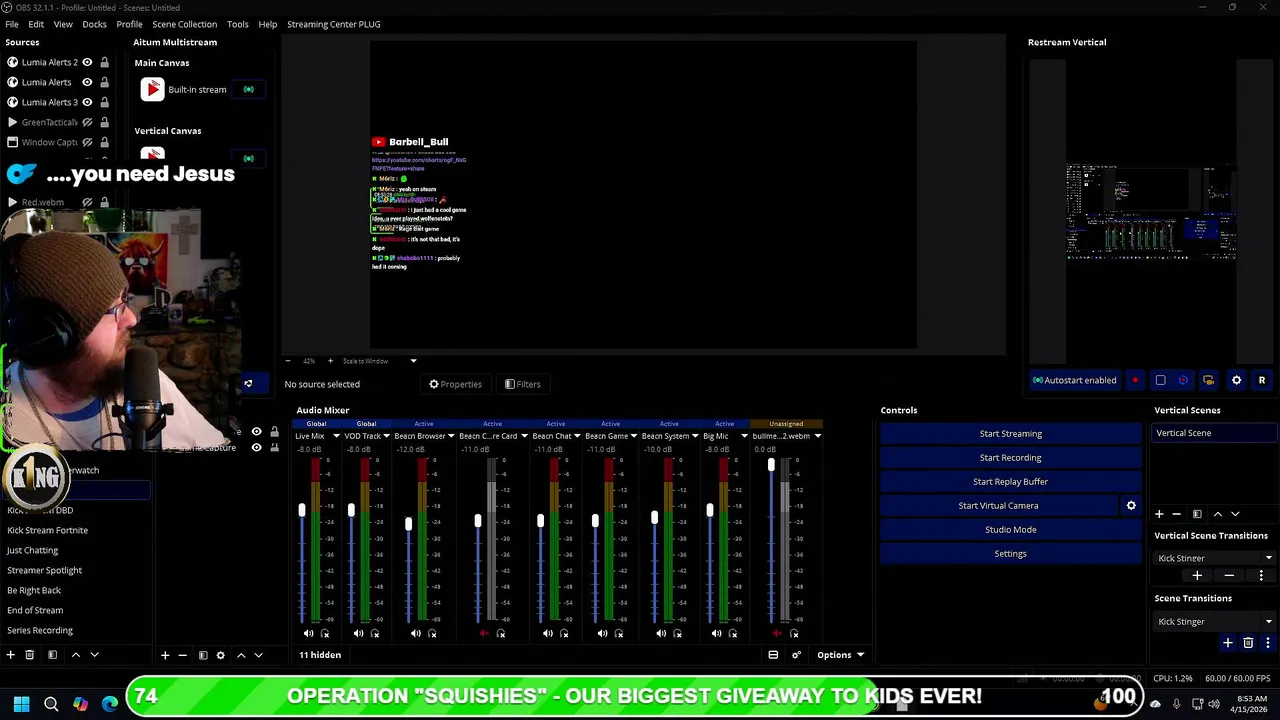The height and width of the screenshot is (720, 1280).
Task: Expand Vertical Scene Transitions Kick Stinger dropdown
Action: pyautogui.click(x=1268, y=559)
